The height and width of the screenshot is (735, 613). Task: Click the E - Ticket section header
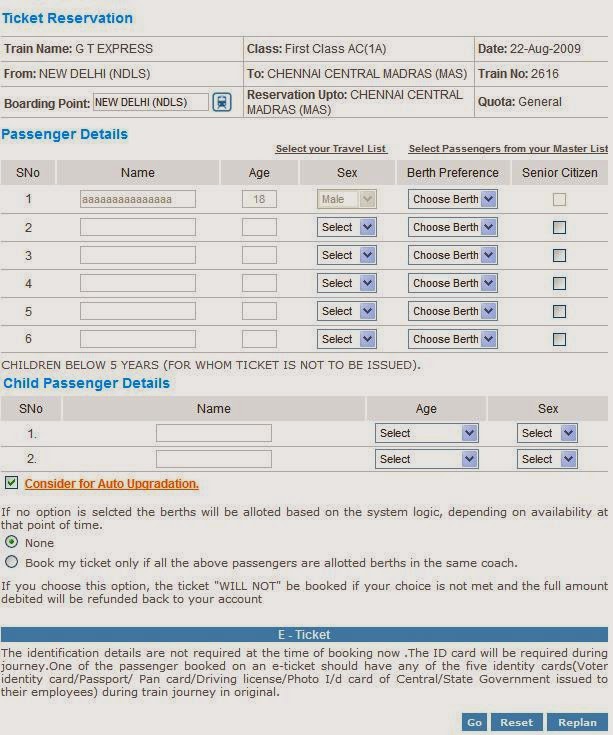tap(304, 635)
